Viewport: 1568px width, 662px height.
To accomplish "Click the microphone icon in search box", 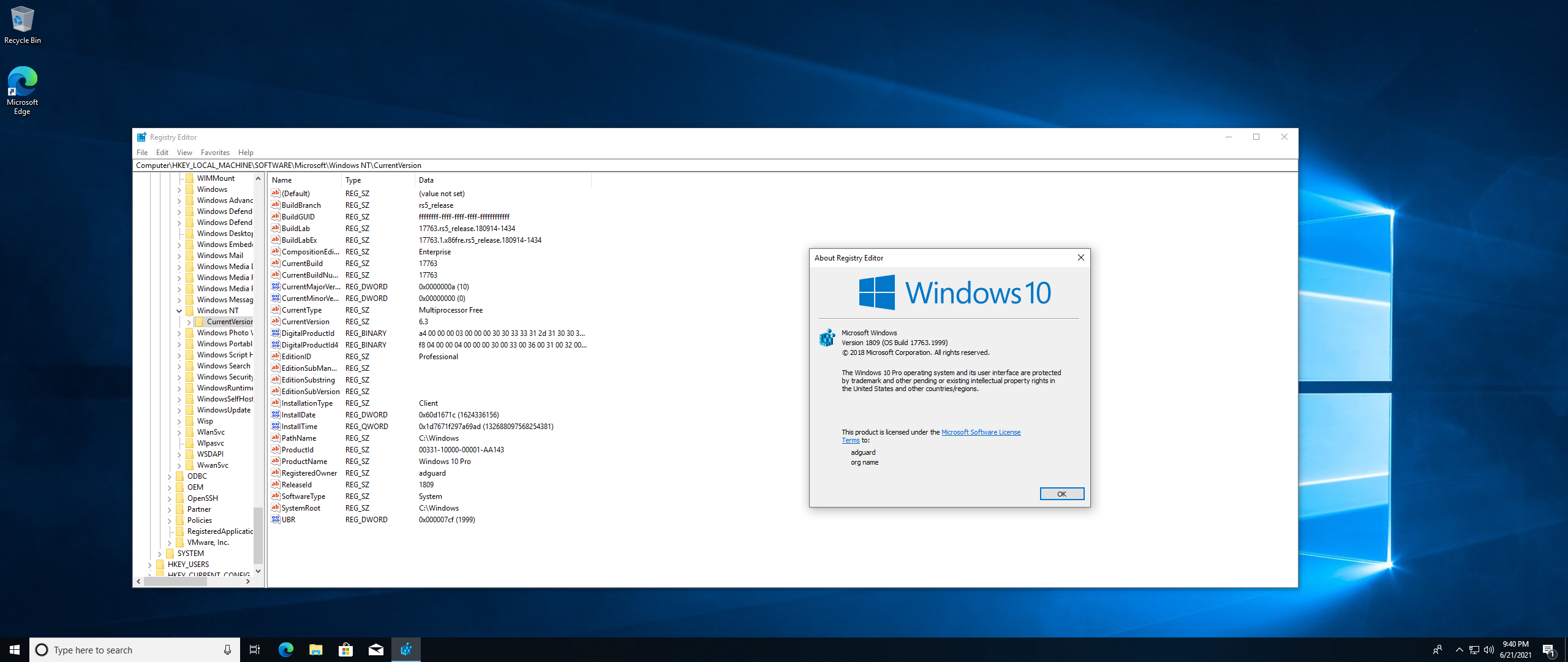I will pos(227,650).
